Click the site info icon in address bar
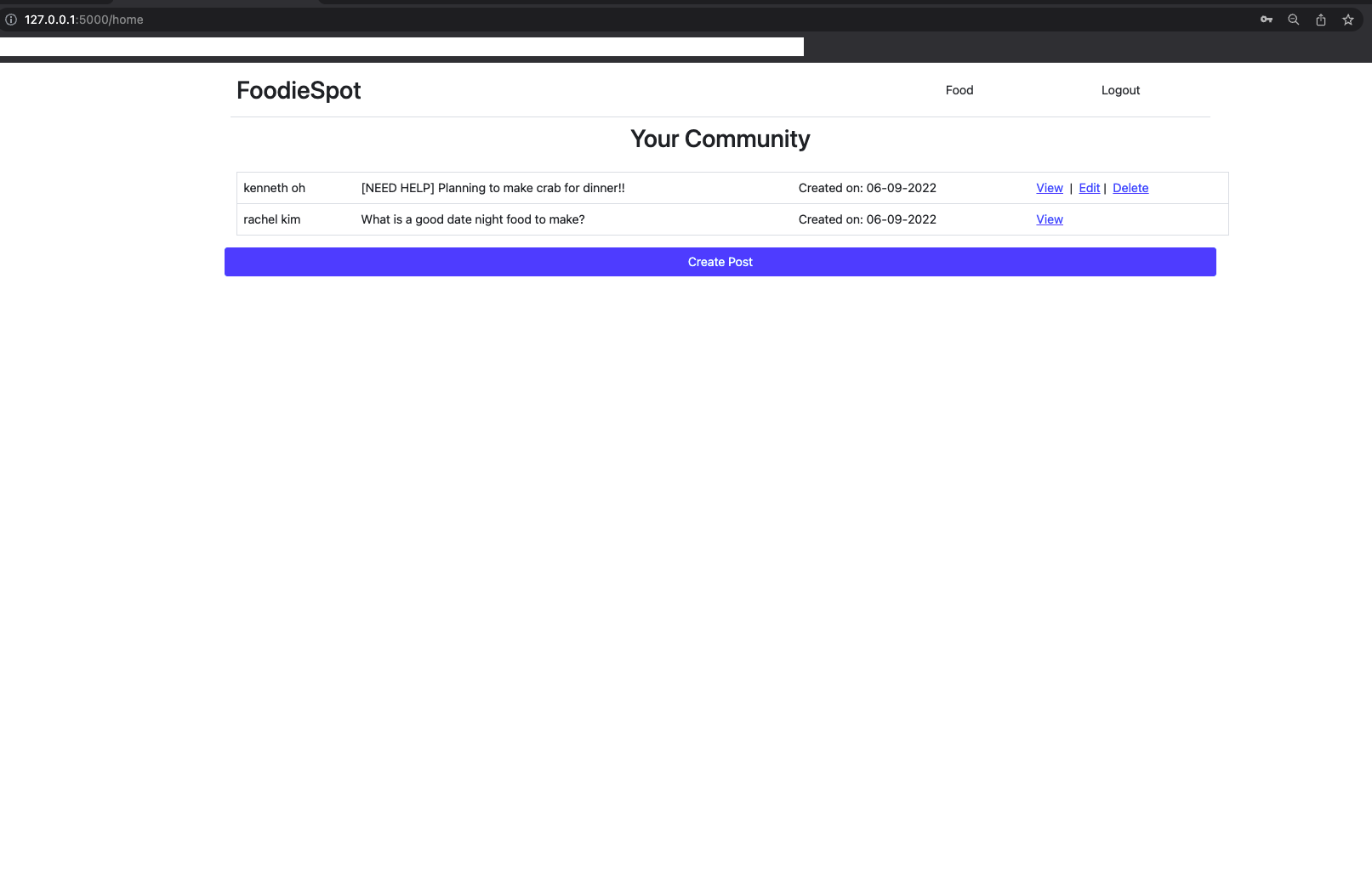Image resolution: width=1372 pixels, height=886 pixels. pos(11,20)
